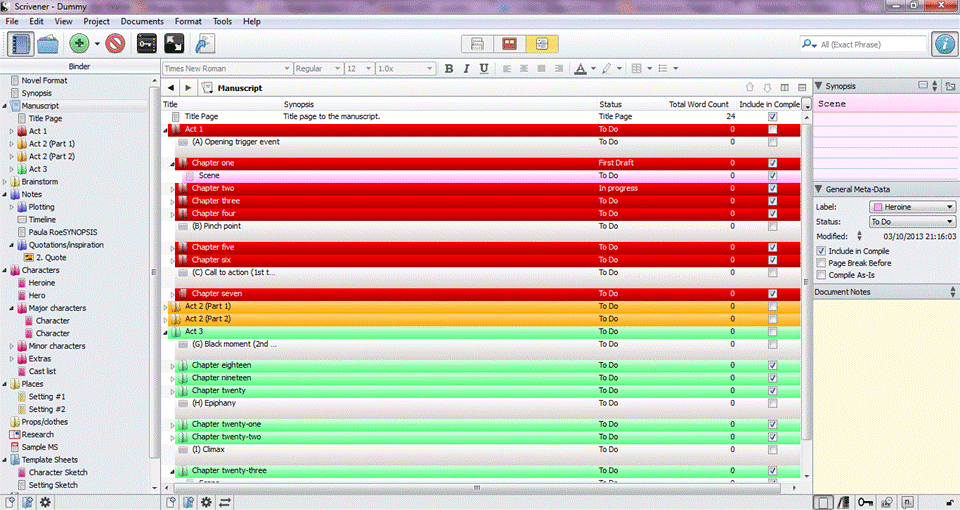Open the blue Inspector info button
This screenshot has width=960, height=510.
[942, 44]
